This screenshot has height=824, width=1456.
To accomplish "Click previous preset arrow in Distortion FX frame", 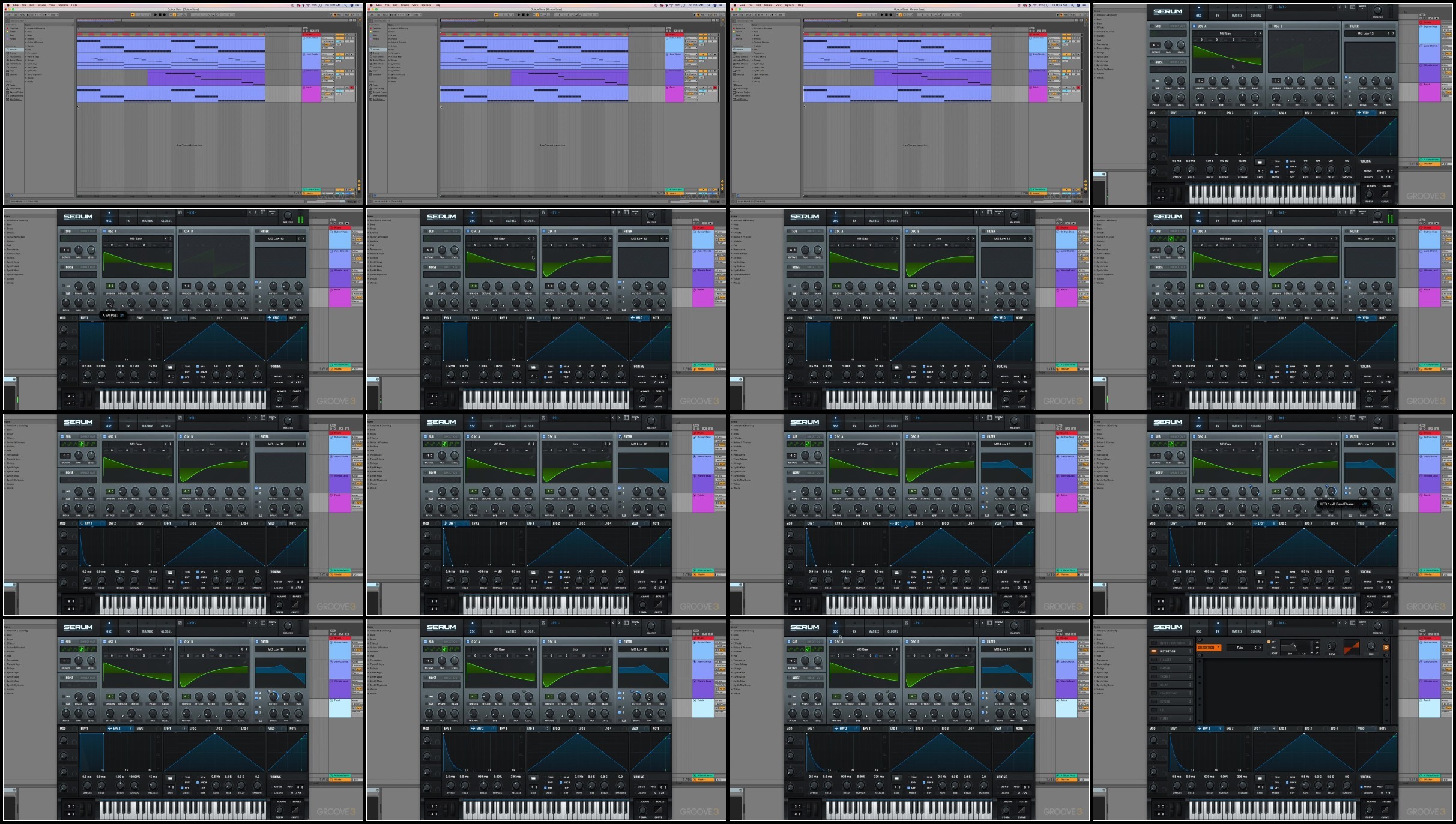I will [x=1340, y=623].
